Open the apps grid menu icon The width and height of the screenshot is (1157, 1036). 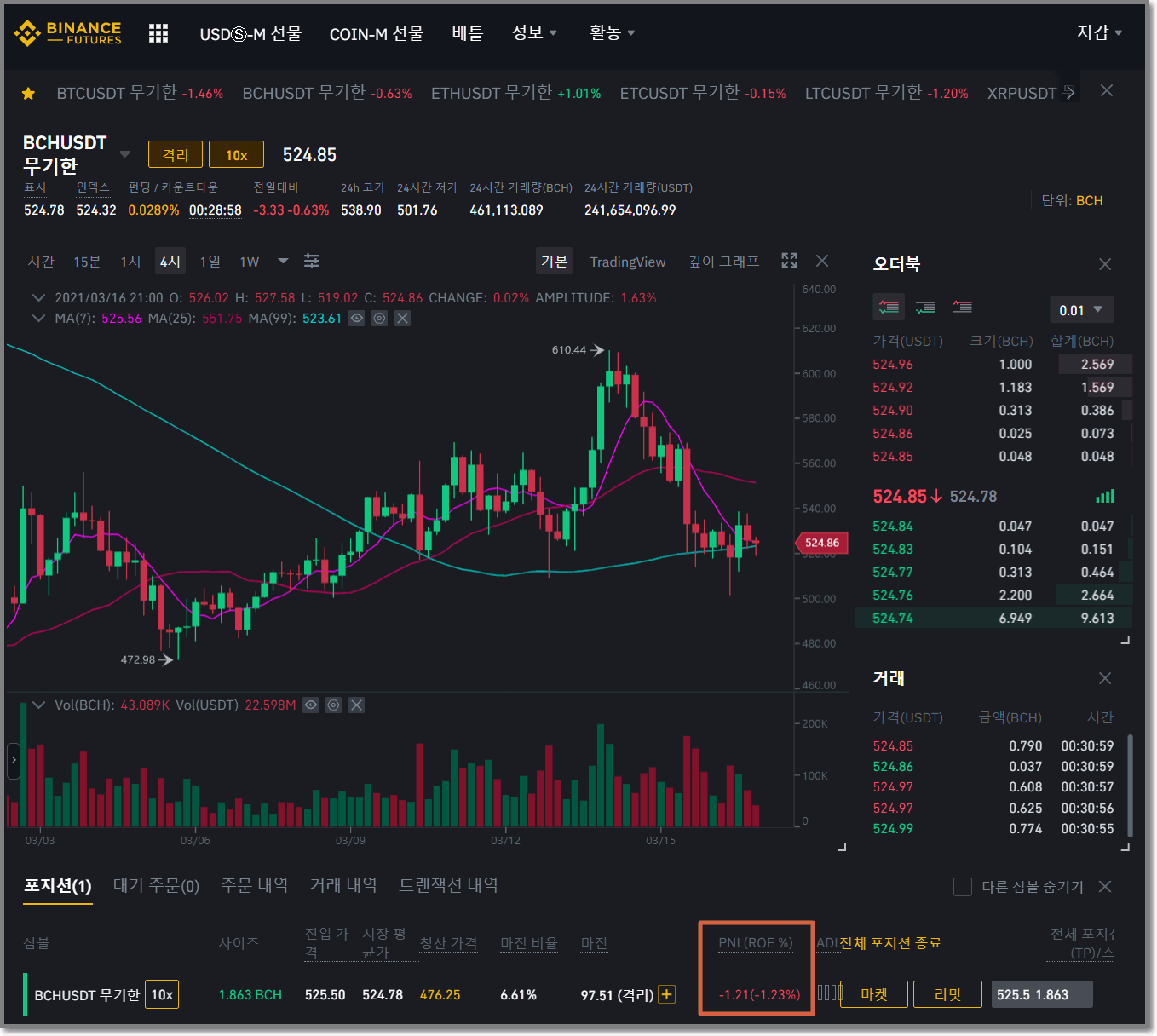158,33
